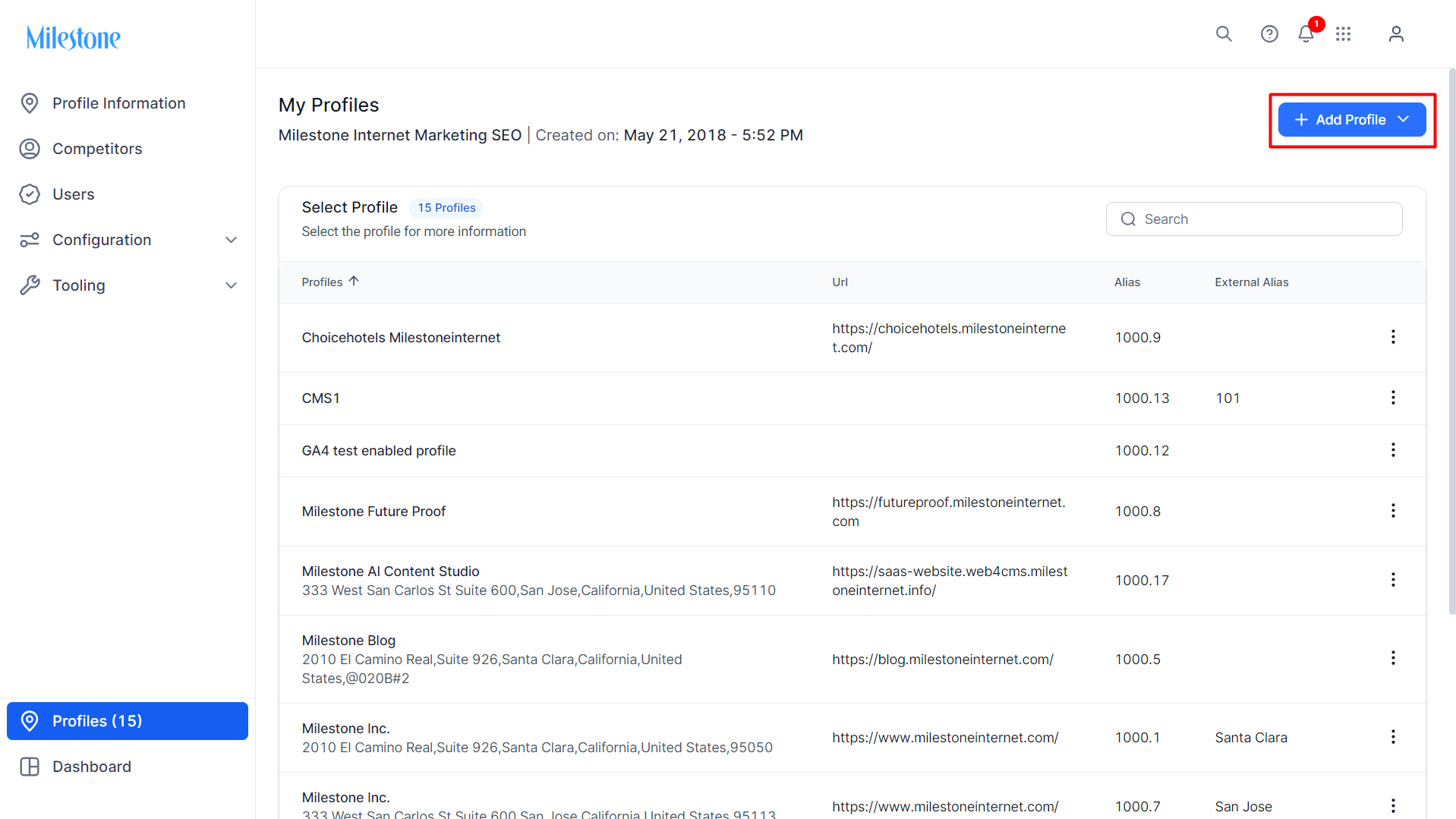Click the External Alias column header
This screenshot has width=1456, height=819.
click(1252, 282)
